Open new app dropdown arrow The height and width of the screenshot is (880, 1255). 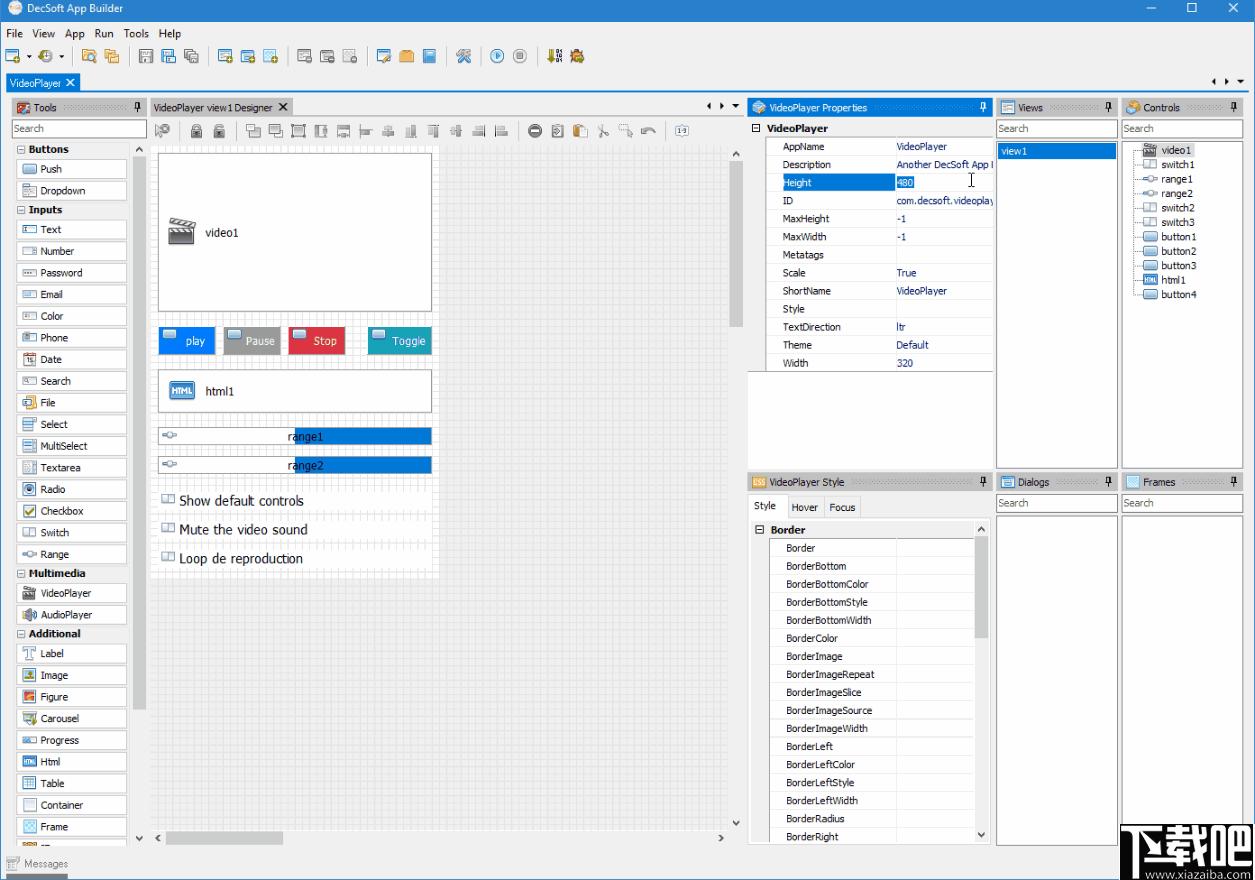(29, 57)
